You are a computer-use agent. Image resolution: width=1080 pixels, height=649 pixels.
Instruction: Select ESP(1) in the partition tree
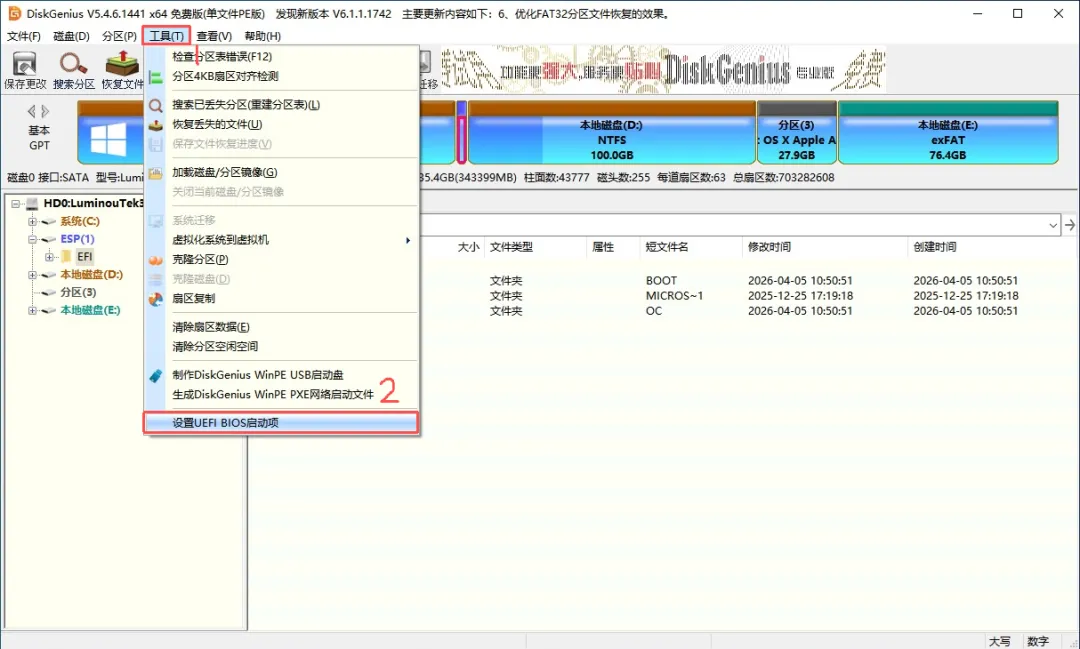tap(77, 238)
